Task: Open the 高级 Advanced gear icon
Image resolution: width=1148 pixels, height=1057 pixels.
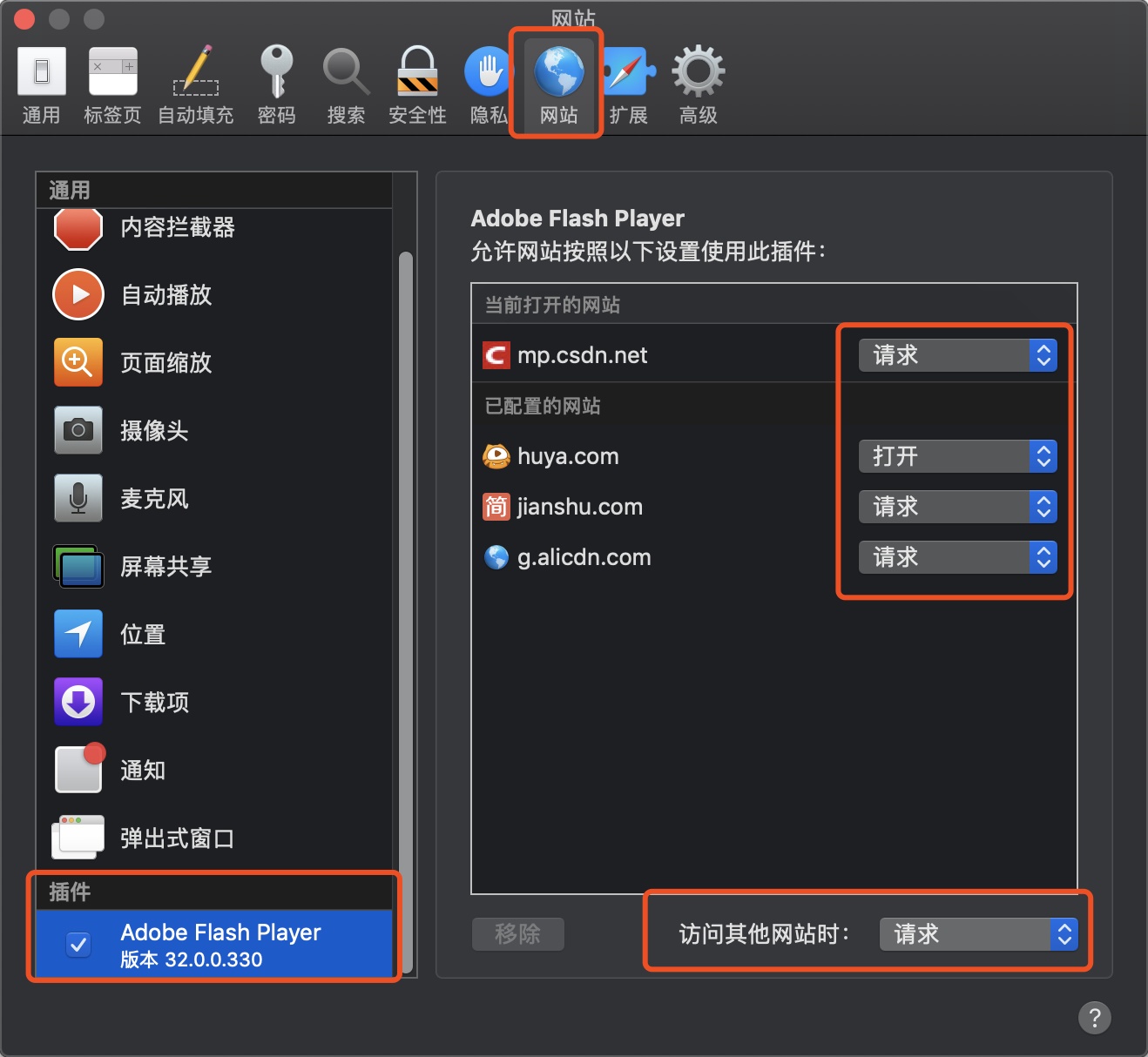Action: 699,71
